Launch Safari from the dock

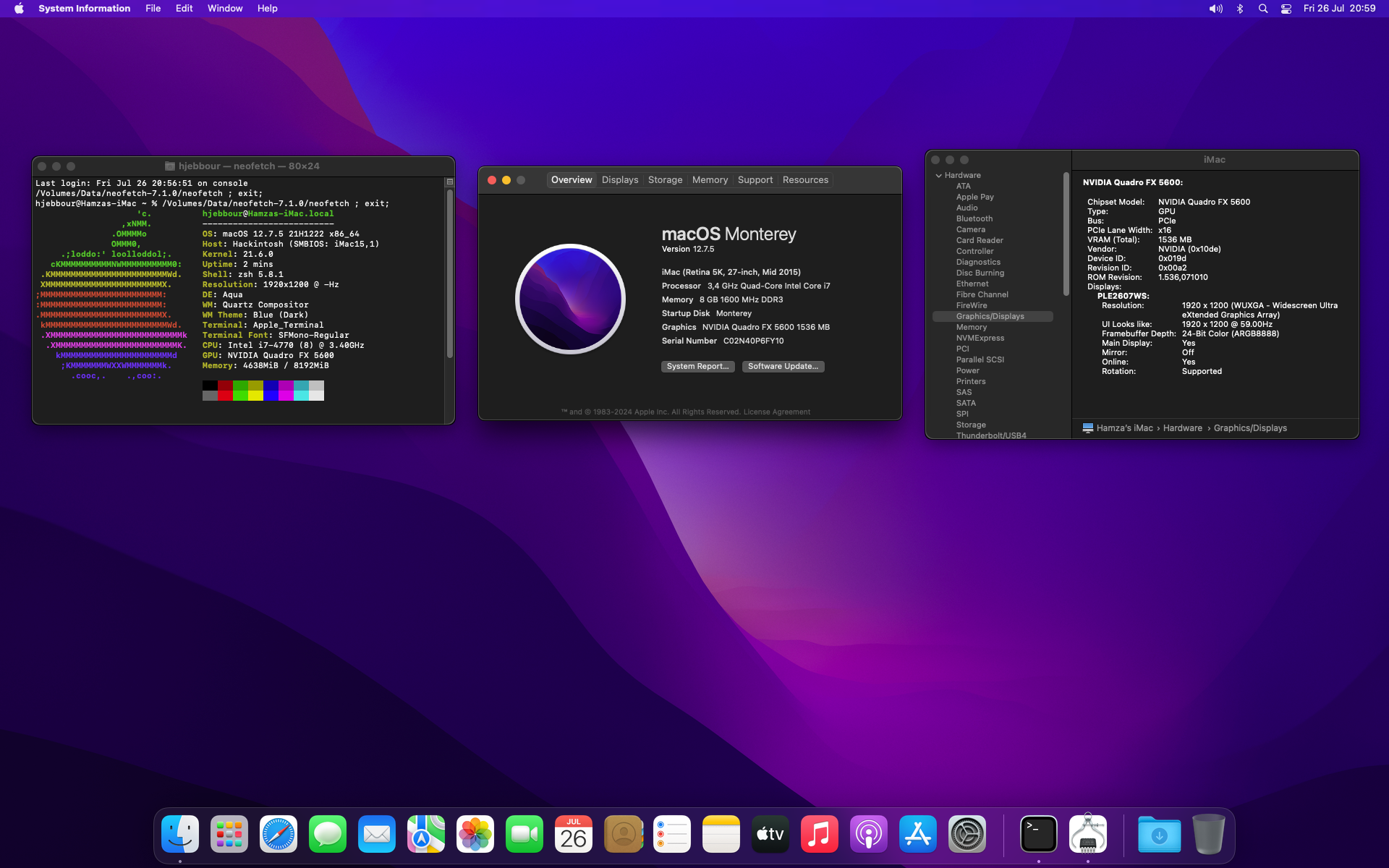(279, 834)
